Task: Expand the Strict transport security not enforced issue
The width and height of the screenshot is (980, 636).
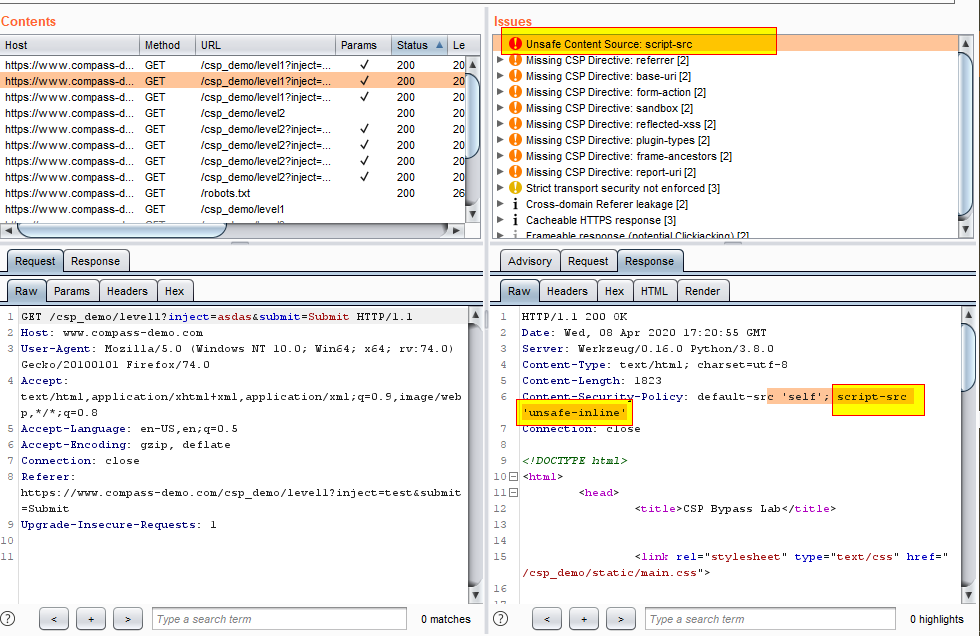Action: point(500,188)
